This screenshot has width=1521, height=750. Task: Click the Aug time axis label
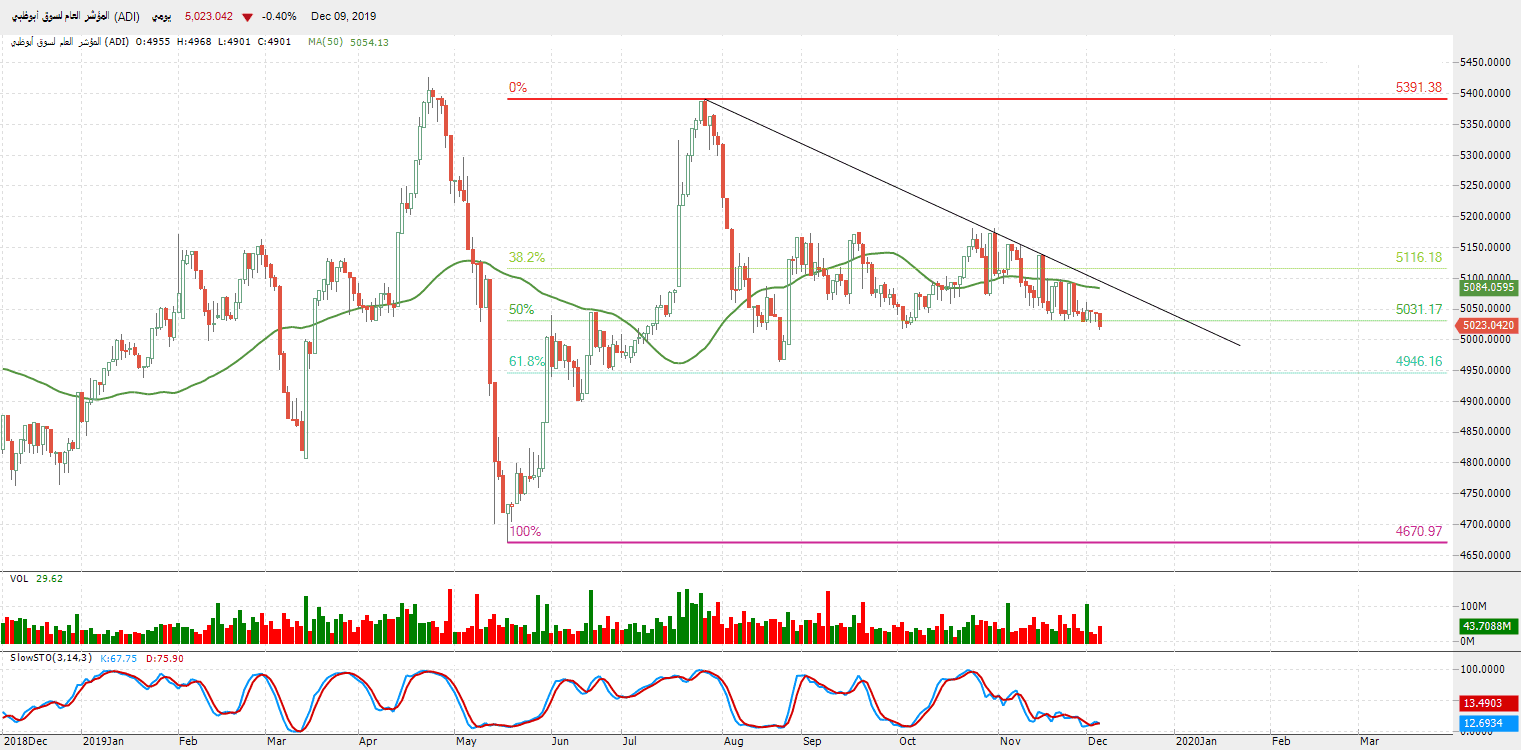[x=734, y=742]
